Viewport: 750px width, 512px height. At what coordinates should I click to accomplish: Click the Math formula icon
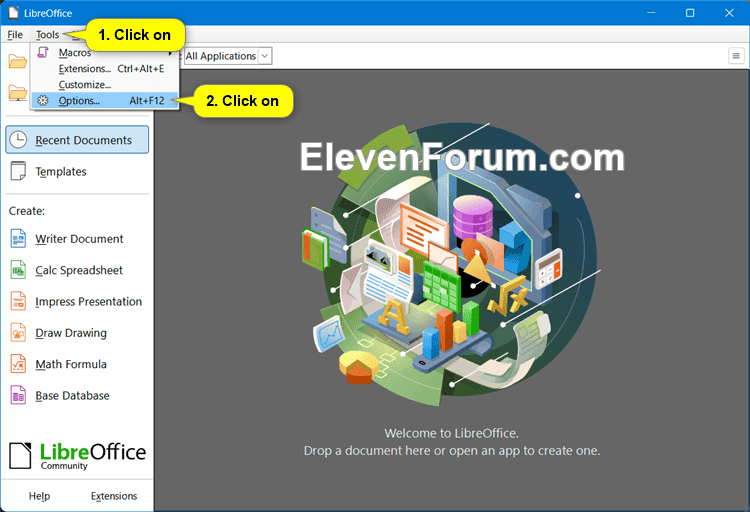tap(18, 364)
